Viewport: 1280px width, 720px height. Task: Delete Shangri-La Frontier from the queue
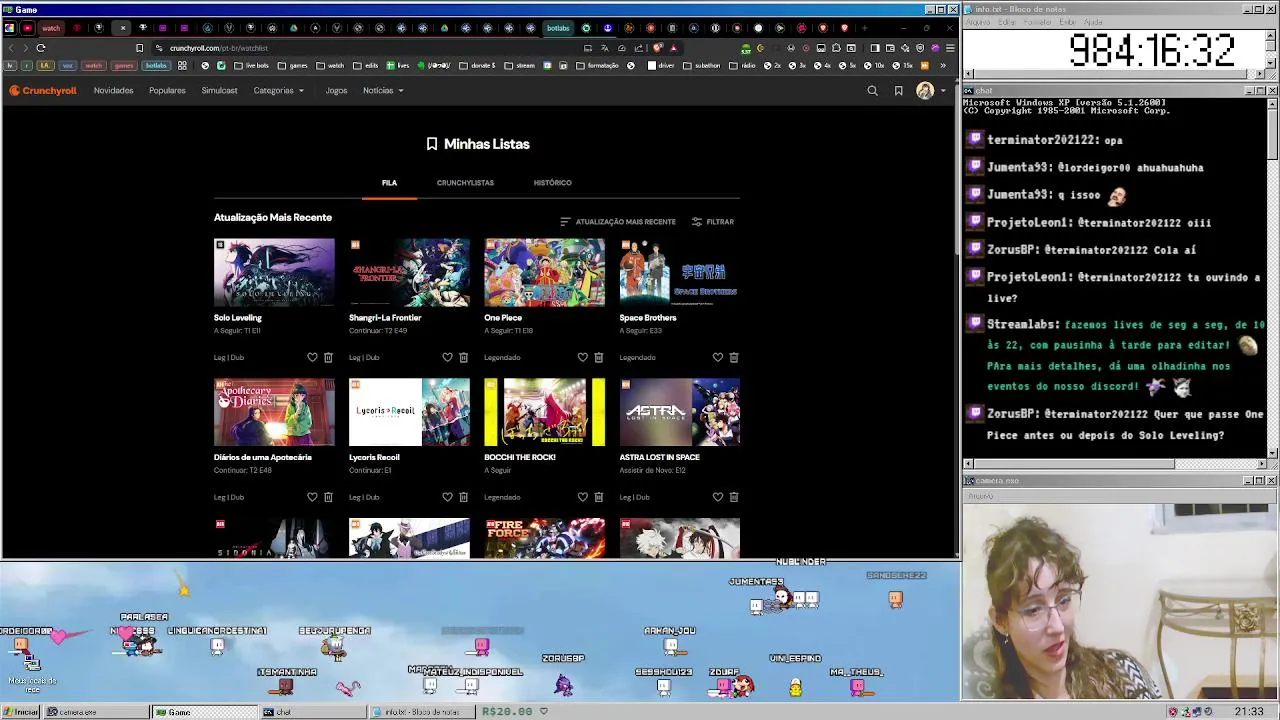463,357
